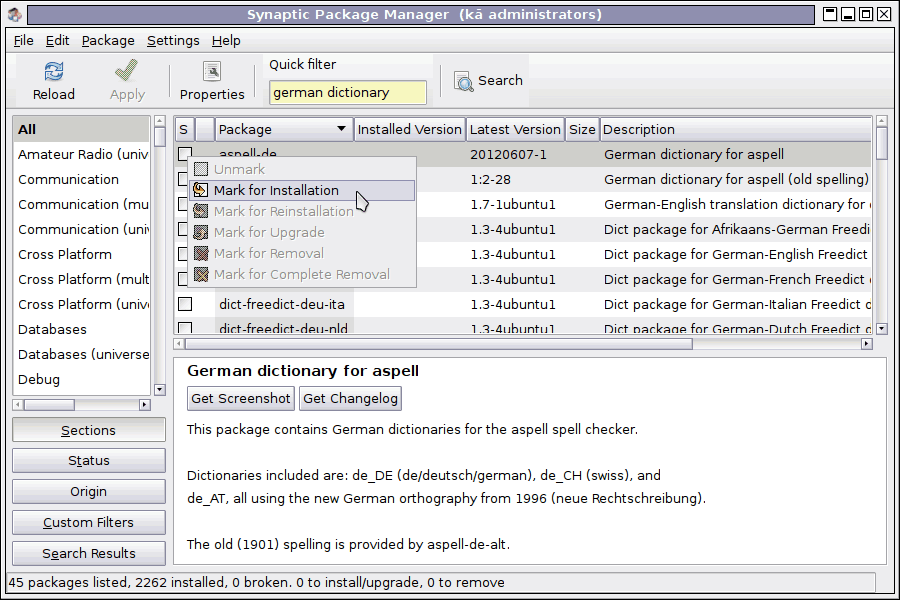Click the Mark for Reinstallation icon
Image resolution: width=900 pixels, height=600 pixels.
200,211
